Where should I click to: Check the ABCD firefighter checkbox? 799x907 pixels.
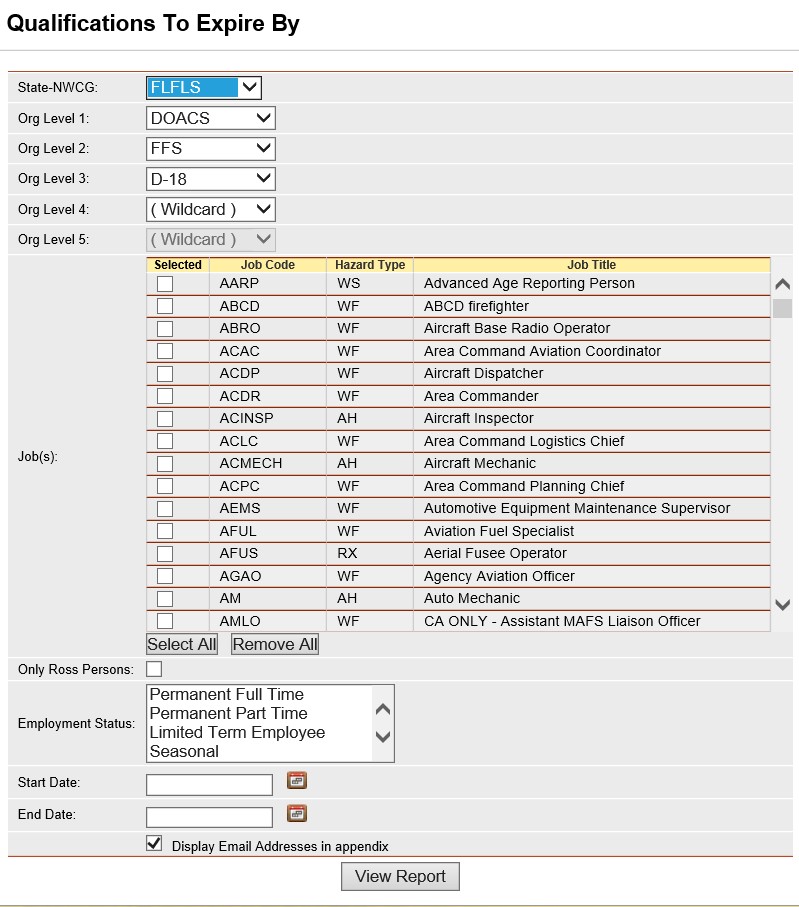[x=165, y=306]
